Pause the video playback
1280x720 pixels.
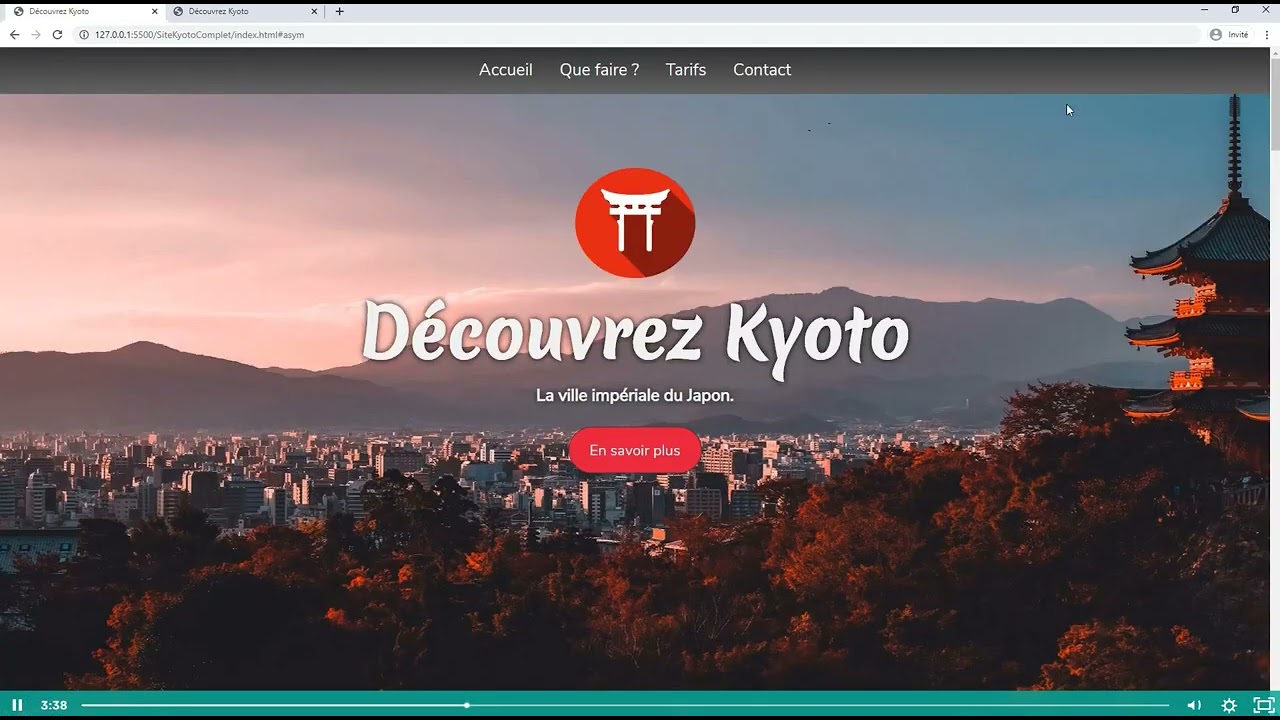click(17, 705)
